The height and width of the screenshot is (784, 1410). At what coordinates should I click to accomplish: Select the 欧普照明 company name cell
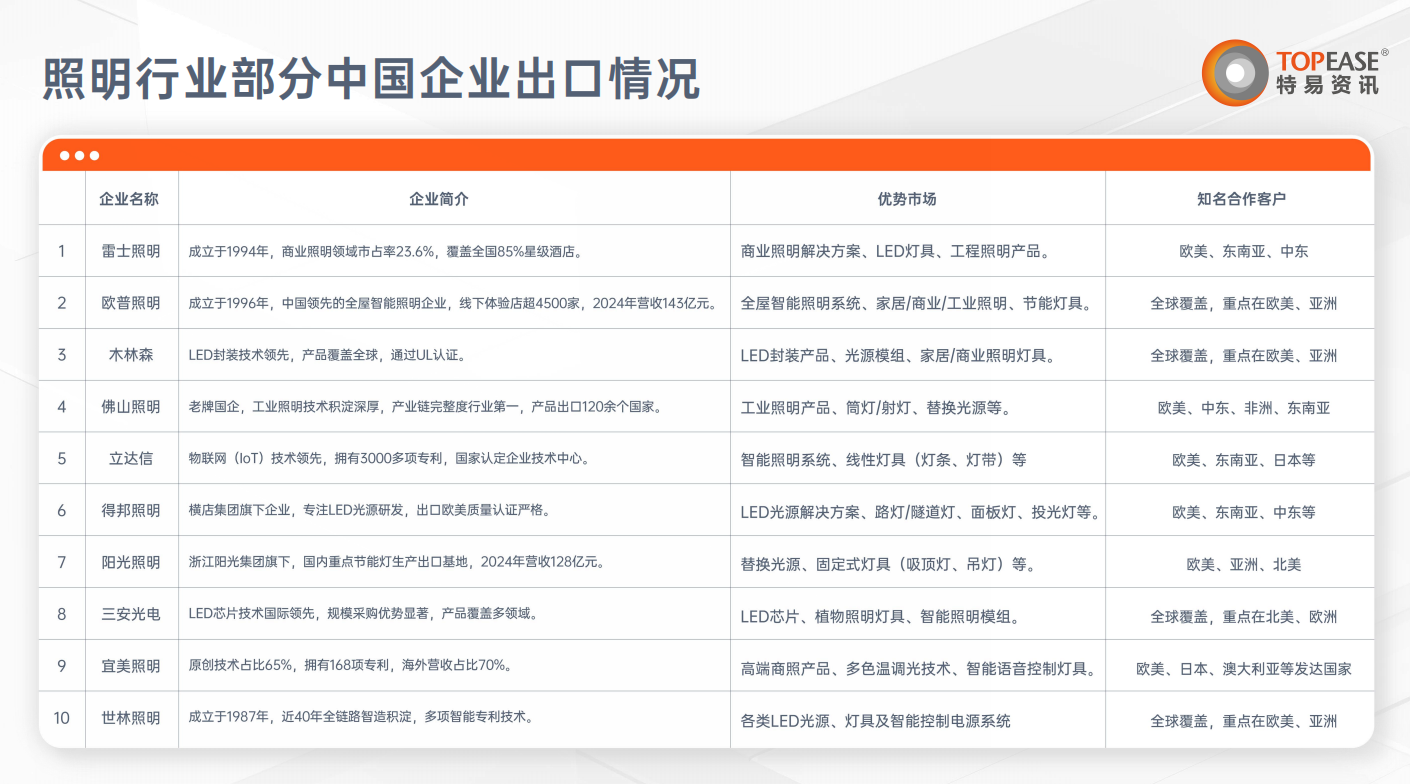tap(131, 303)
